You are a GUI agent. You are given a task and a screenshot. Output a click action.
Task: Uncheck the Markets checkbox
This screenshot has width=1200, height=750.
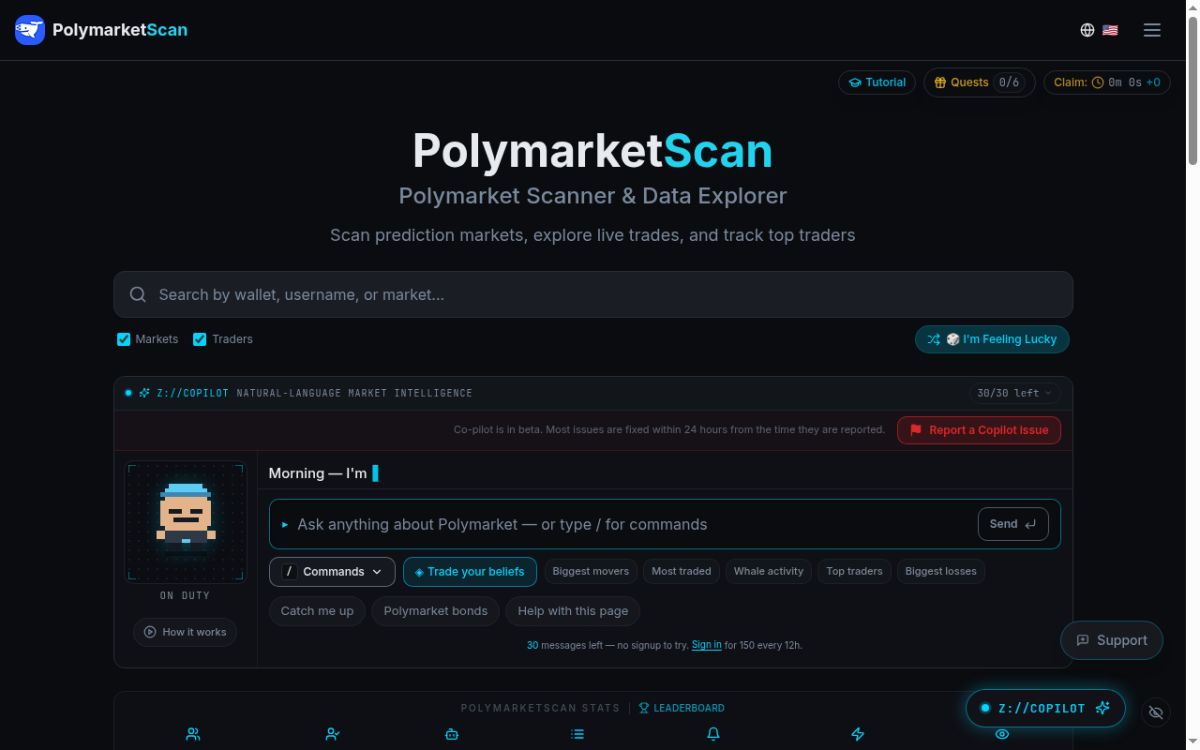tap(124, 339)
